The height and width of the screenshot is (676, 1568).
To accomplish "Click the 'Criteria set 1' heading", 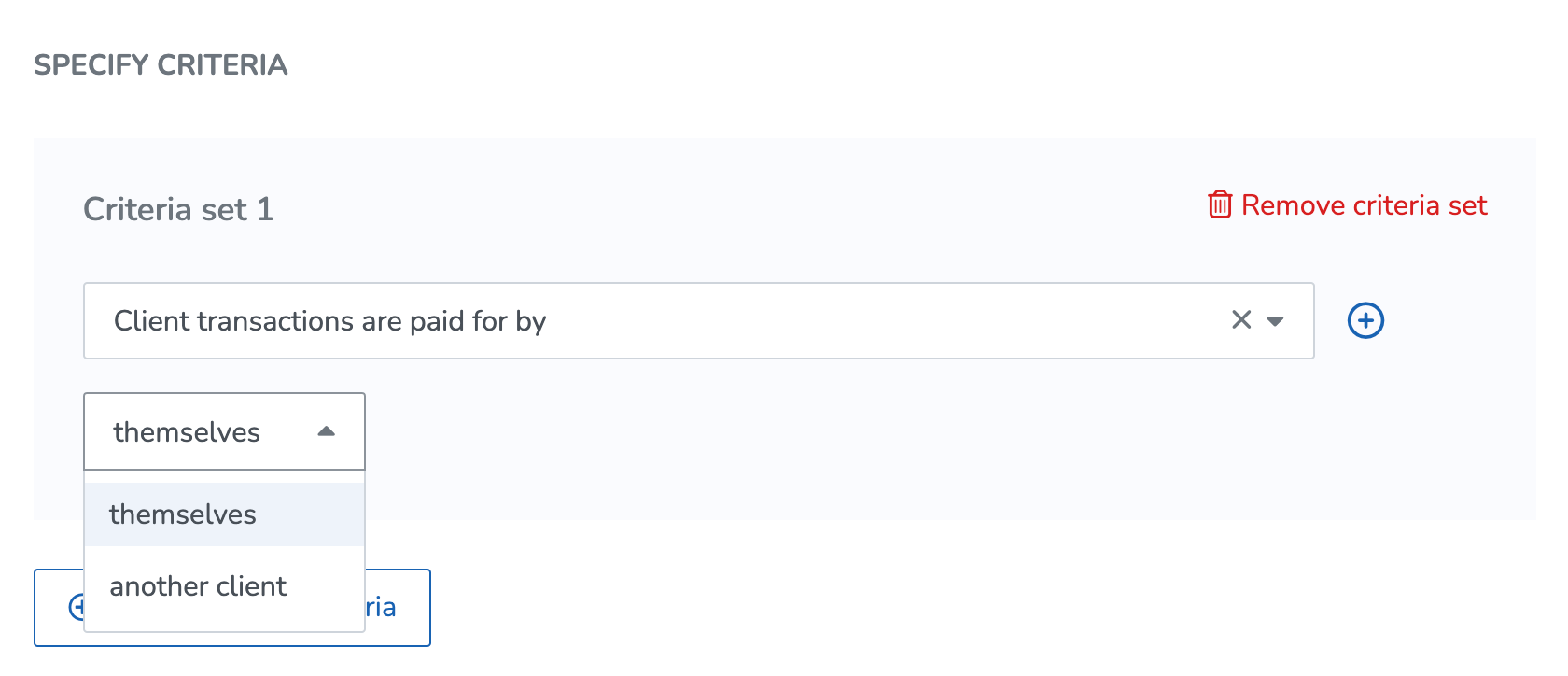I will point(178,209).
